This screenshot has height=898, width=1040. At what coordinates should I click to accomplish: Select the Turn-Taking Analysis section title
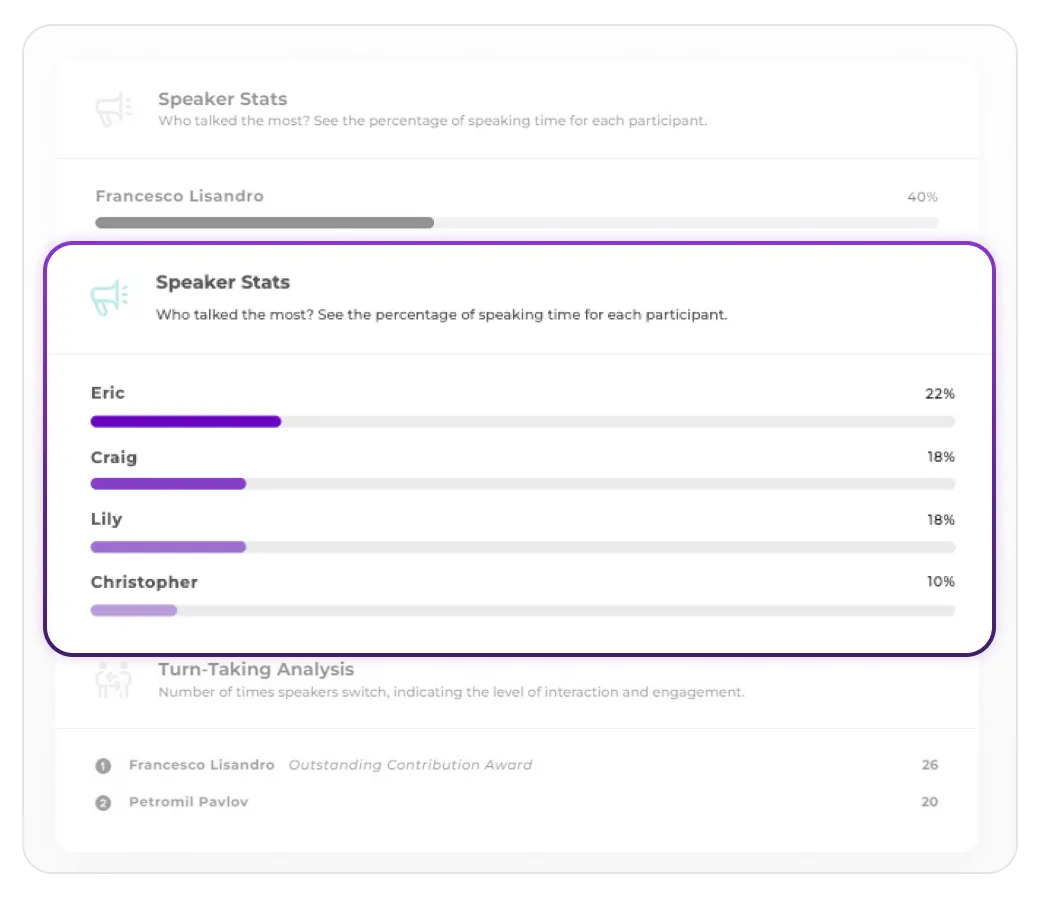coord(256,669)
